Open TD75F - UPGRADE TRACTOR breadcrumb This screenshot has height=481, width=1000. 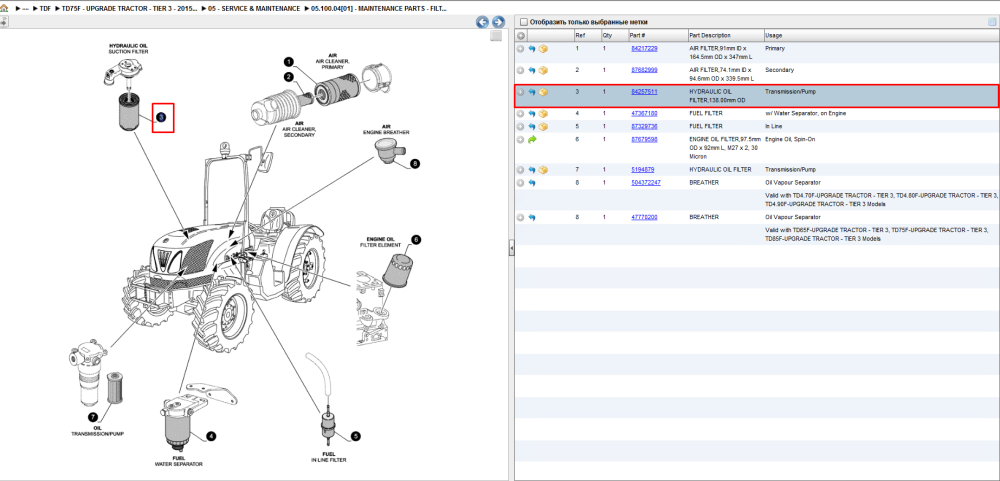(129, 9)
